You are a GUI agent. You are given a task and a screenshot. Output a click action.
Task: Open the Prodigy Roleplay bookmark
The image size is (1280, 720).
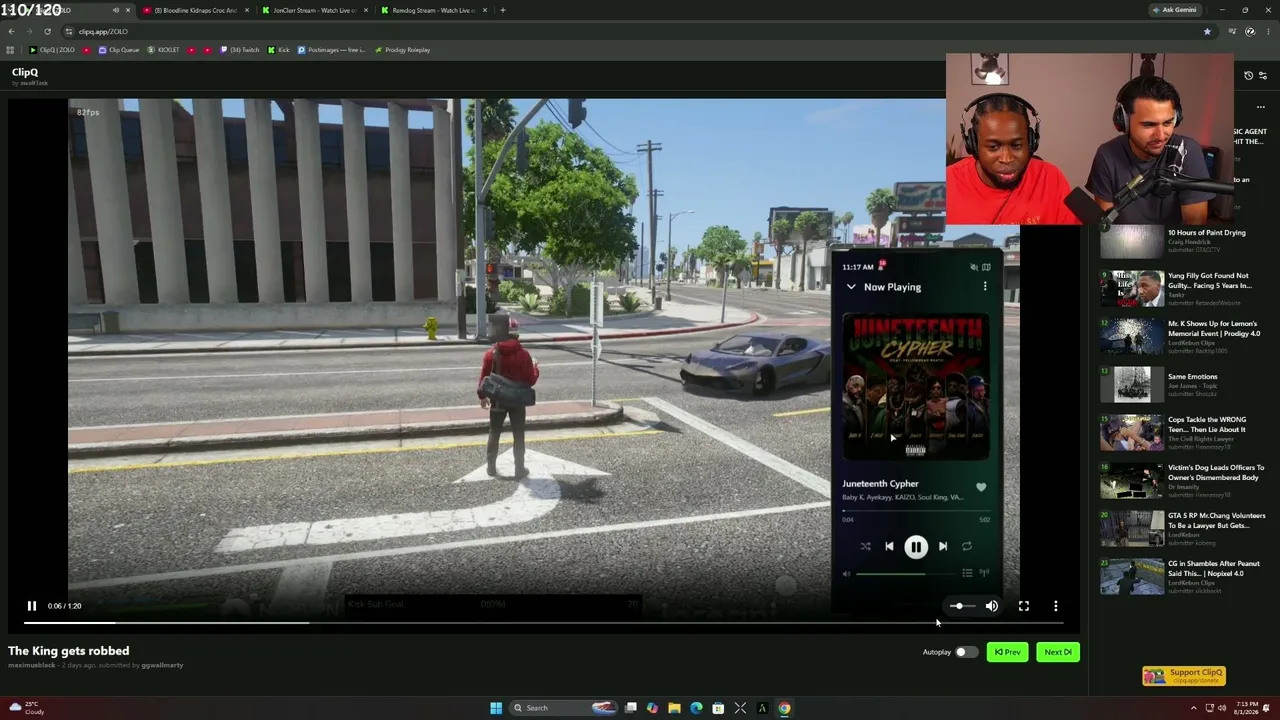click(402, 50)
